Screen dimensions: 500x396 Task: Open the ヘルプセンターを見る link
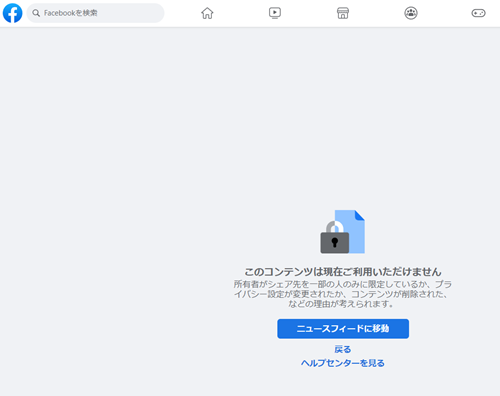coord(343,363)
